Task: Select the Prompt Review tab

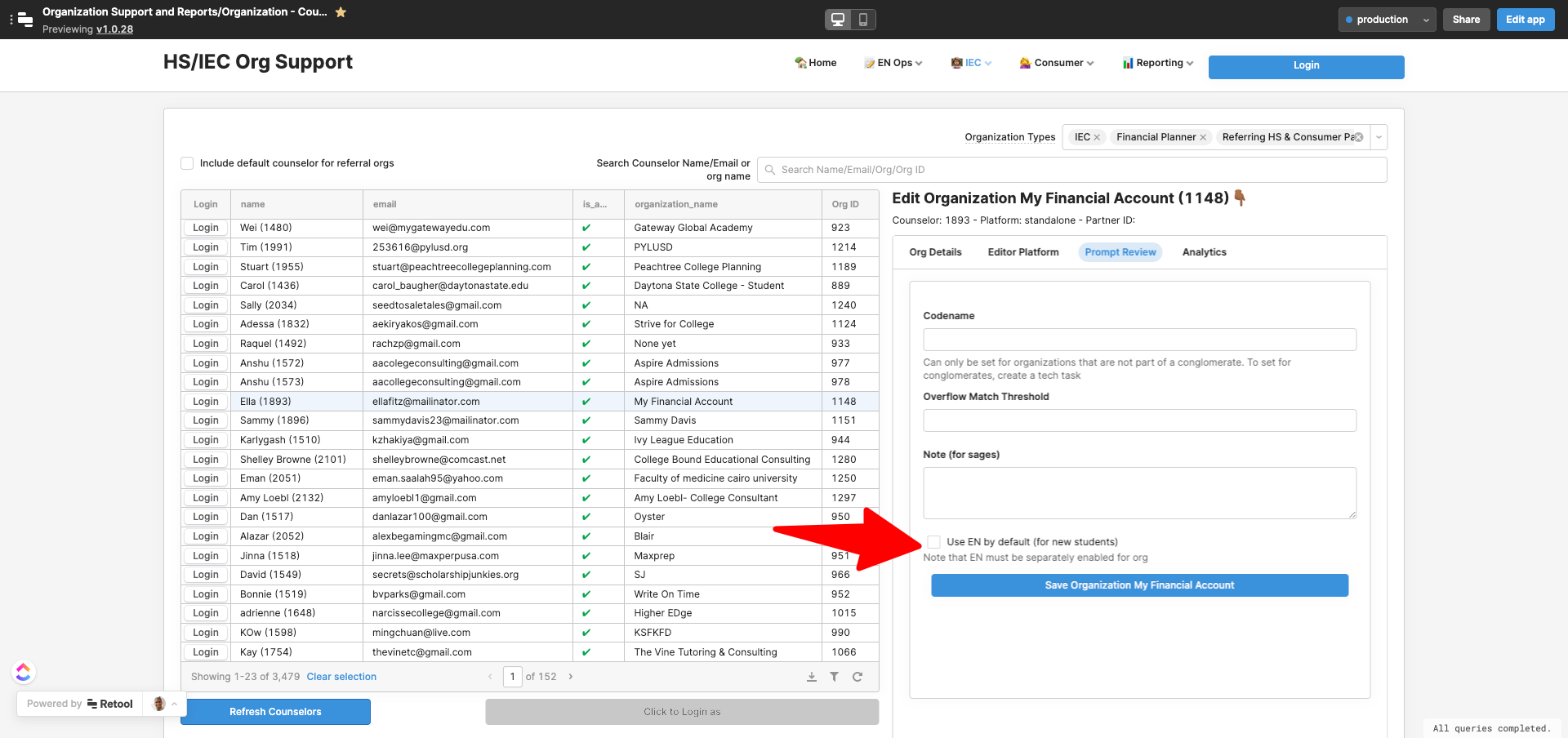Action: pos(1120,252)
